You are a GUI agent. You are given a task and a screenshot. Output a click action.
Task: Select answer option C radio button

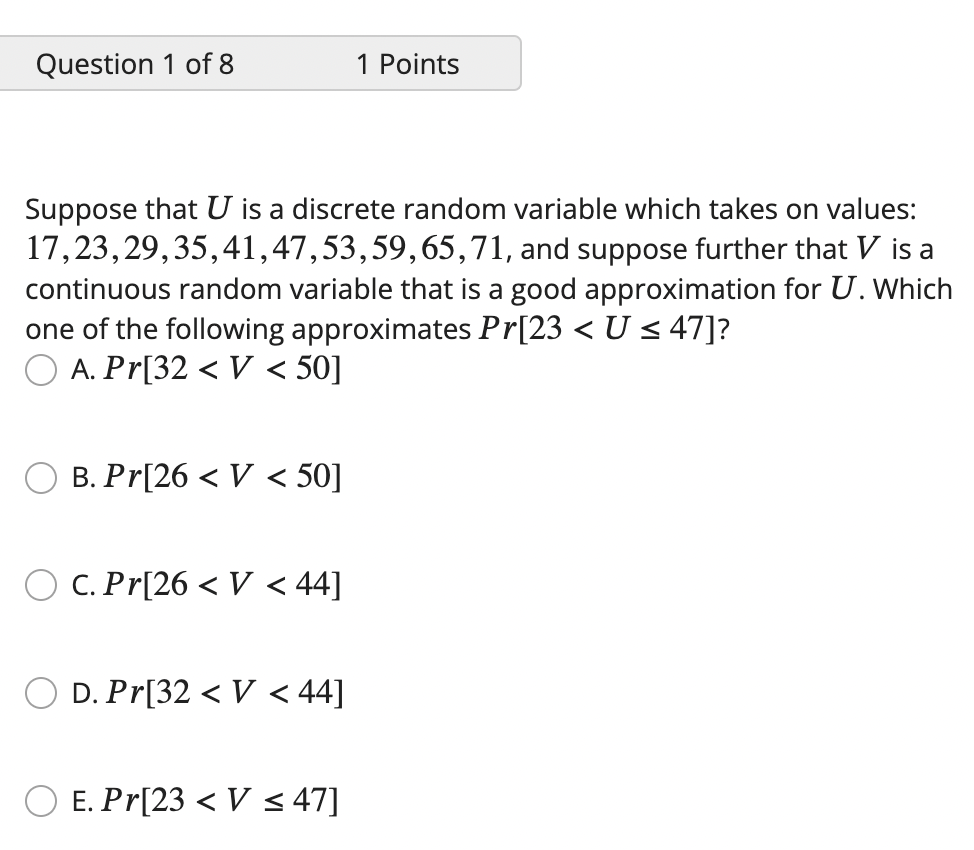point(40,586)
